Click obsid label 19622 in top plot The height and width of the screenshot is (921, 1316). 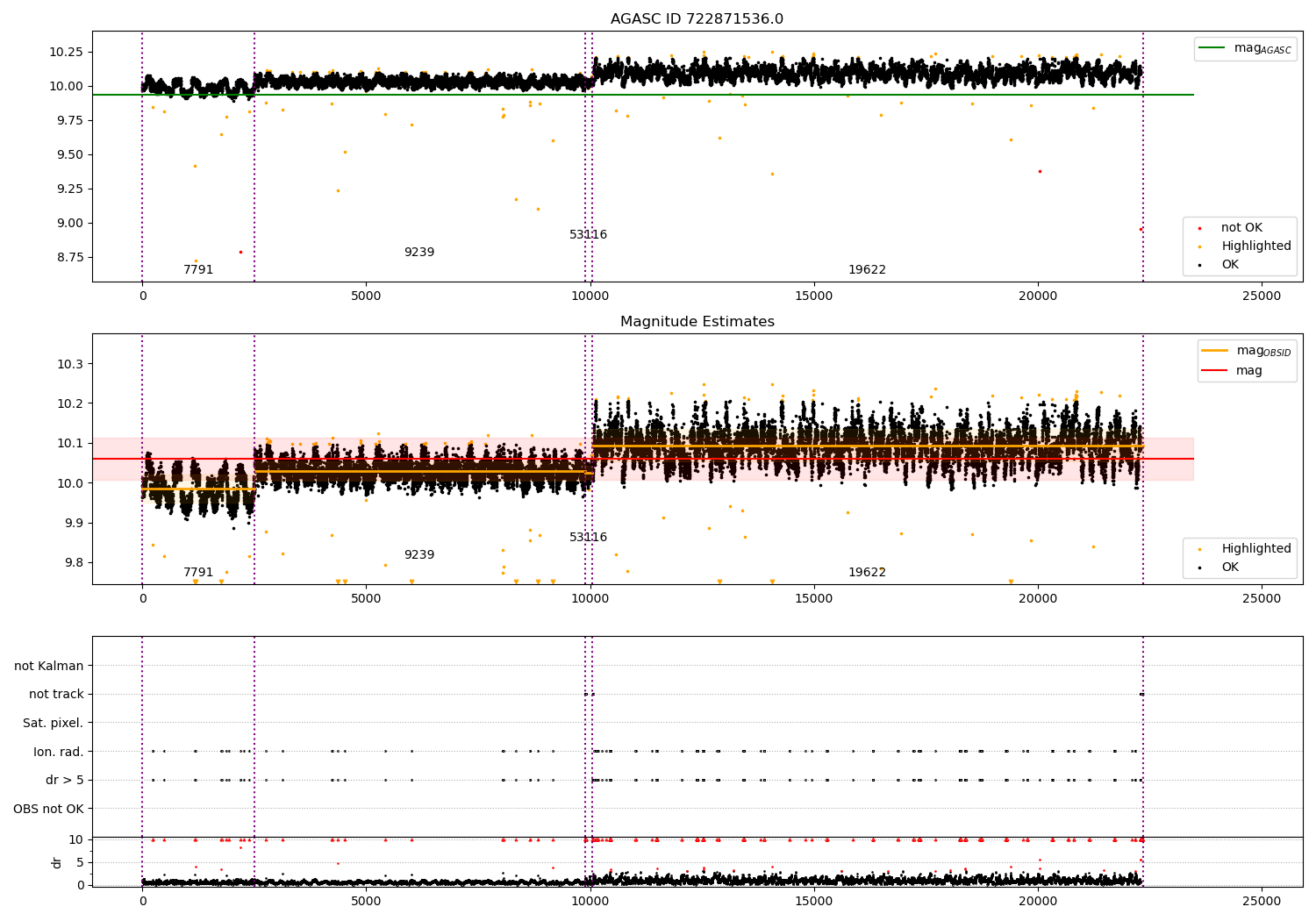867,270
